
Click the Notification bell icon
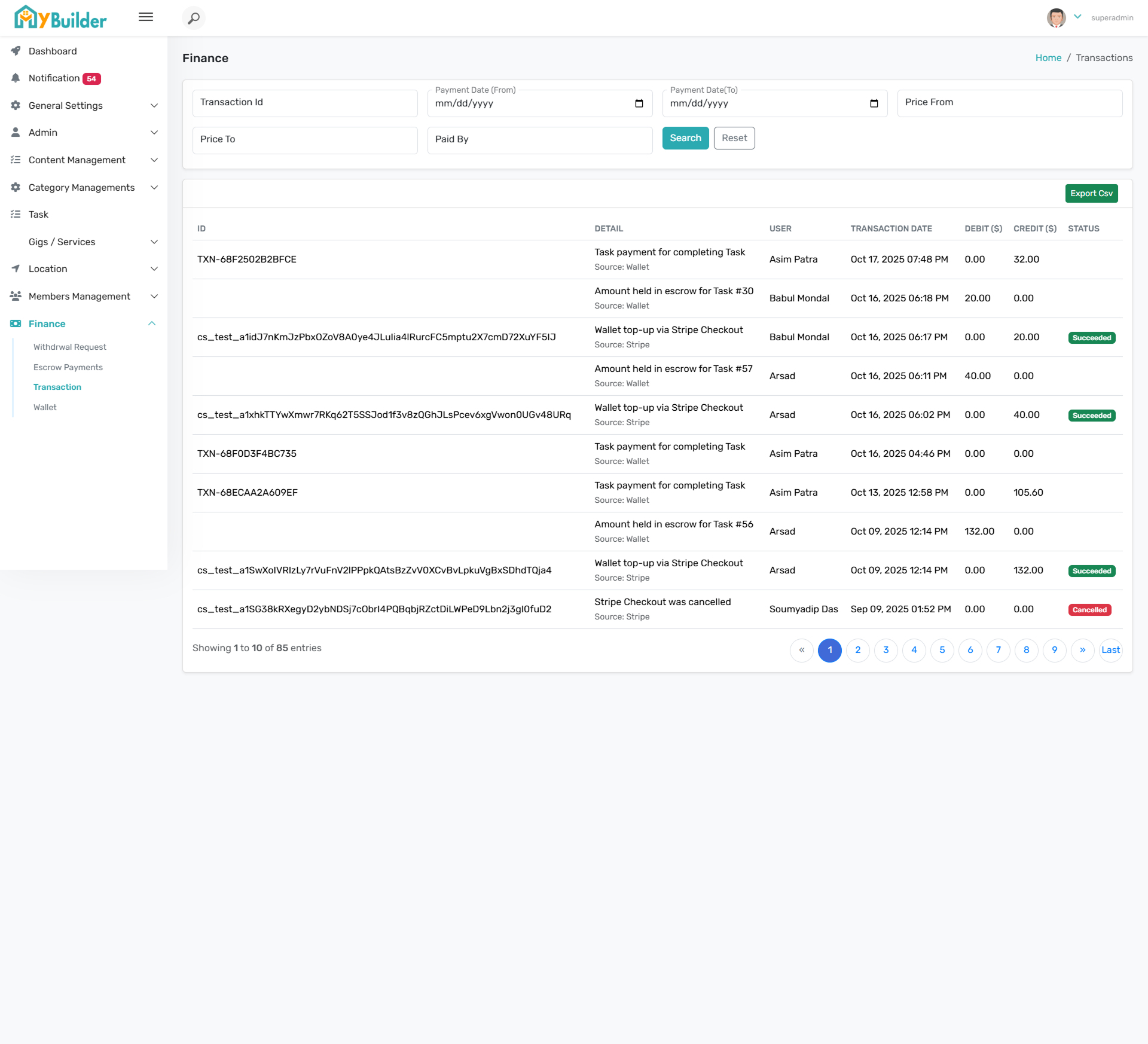[16, 78]
